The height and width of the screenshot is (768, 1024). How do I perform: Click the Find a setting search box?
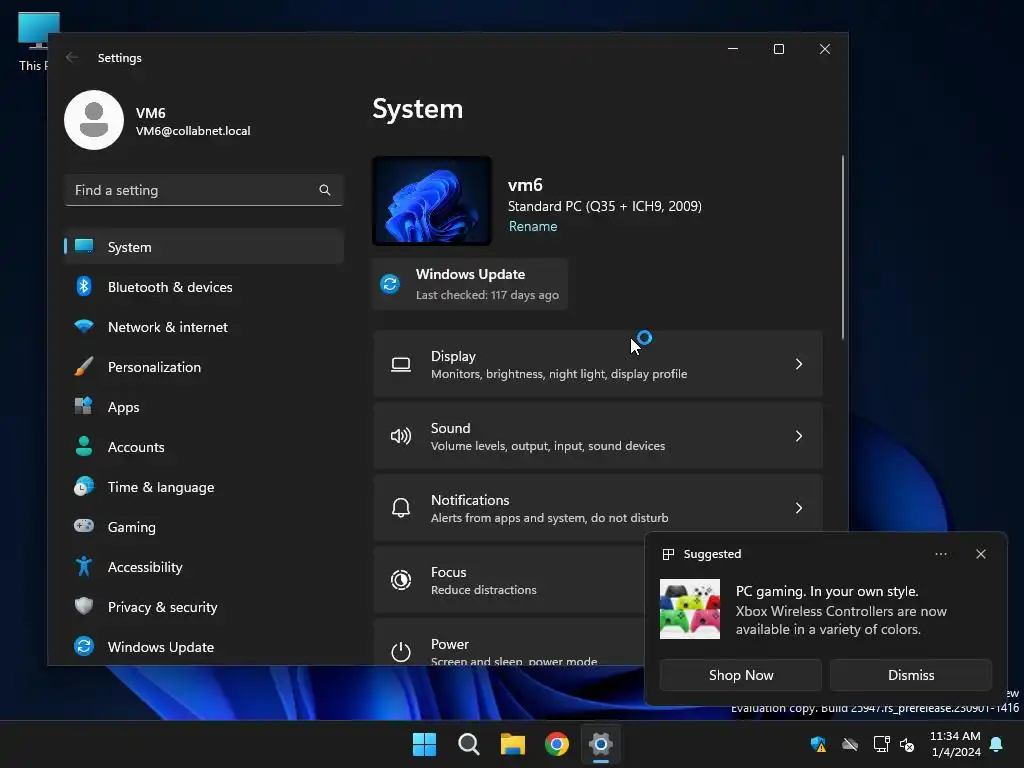204,190
